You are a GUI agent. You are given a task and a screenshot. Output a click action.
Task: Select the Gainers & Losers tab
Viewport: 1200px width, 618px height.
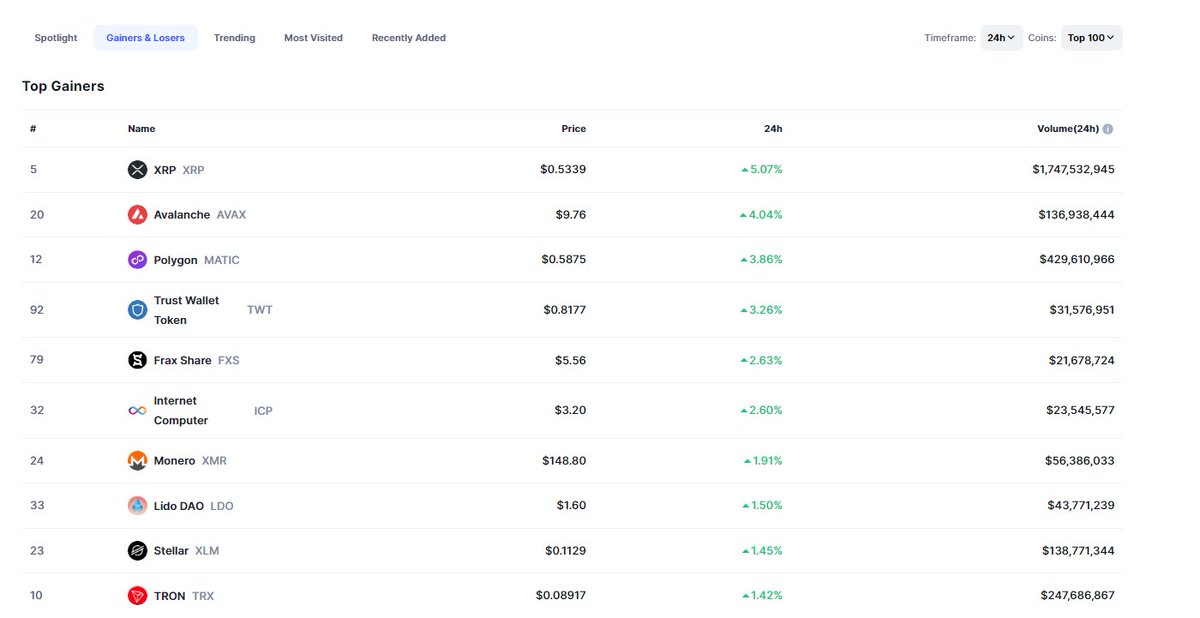146,38
